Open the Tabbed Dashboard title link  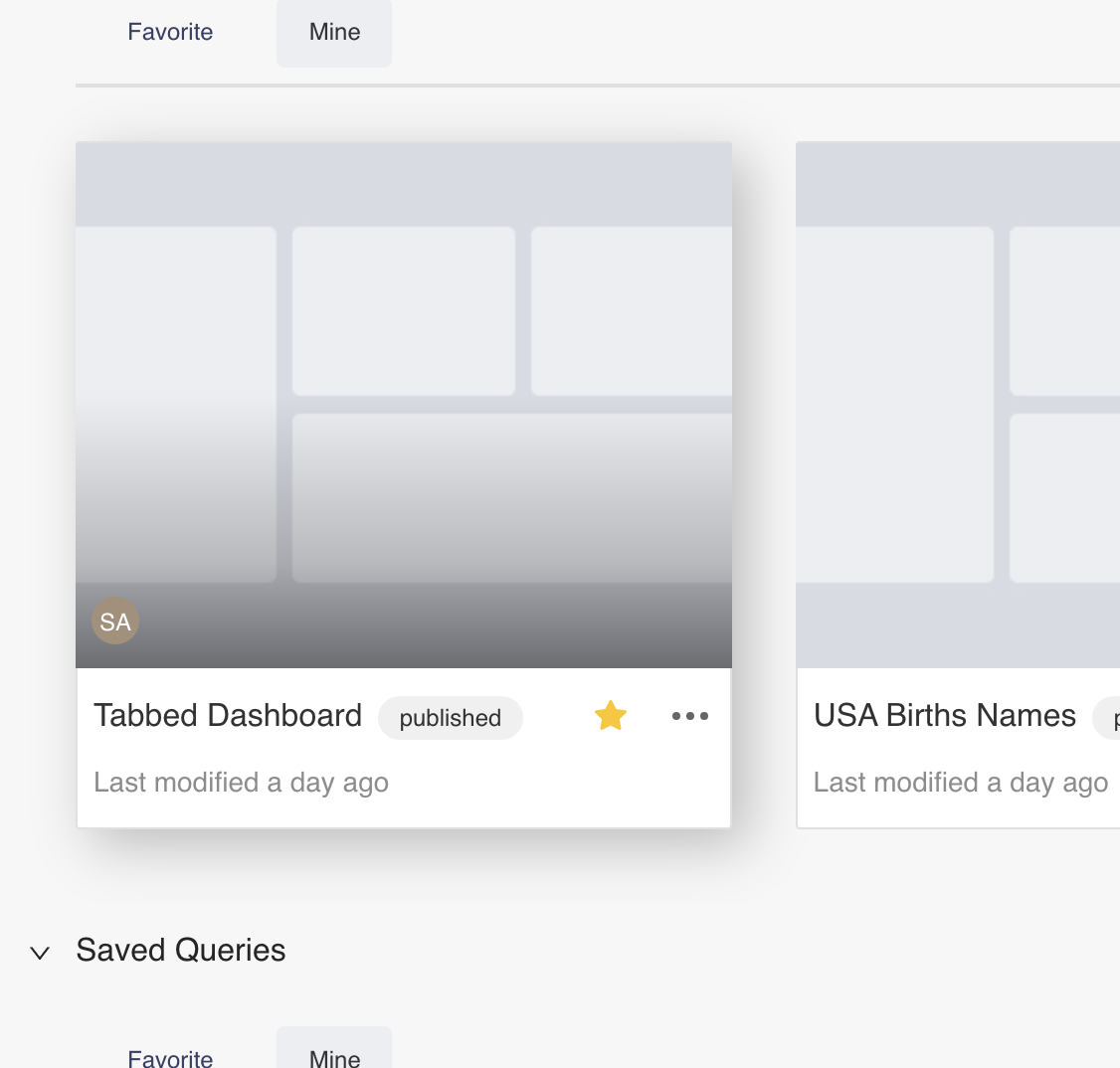point(228,715)
